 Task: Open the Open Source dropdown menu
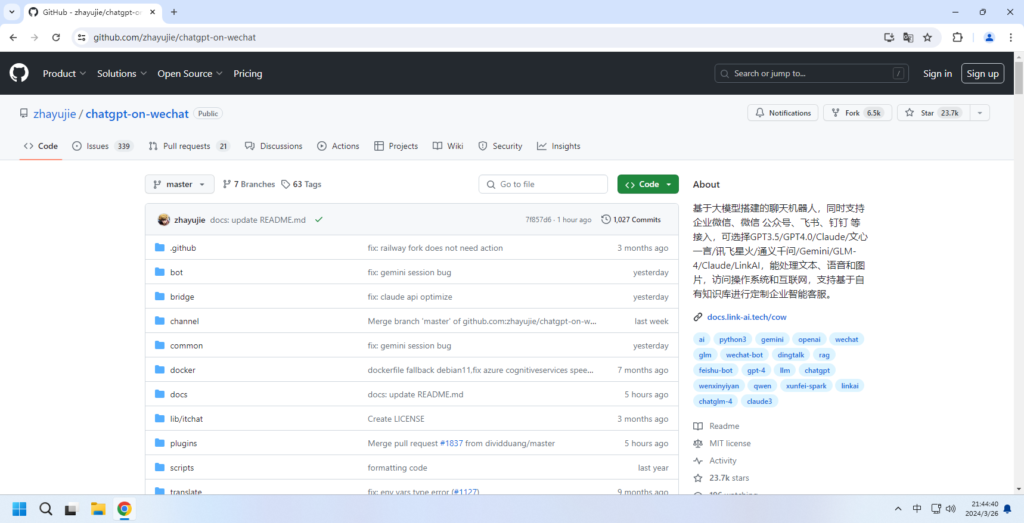(x=190, y=74)
